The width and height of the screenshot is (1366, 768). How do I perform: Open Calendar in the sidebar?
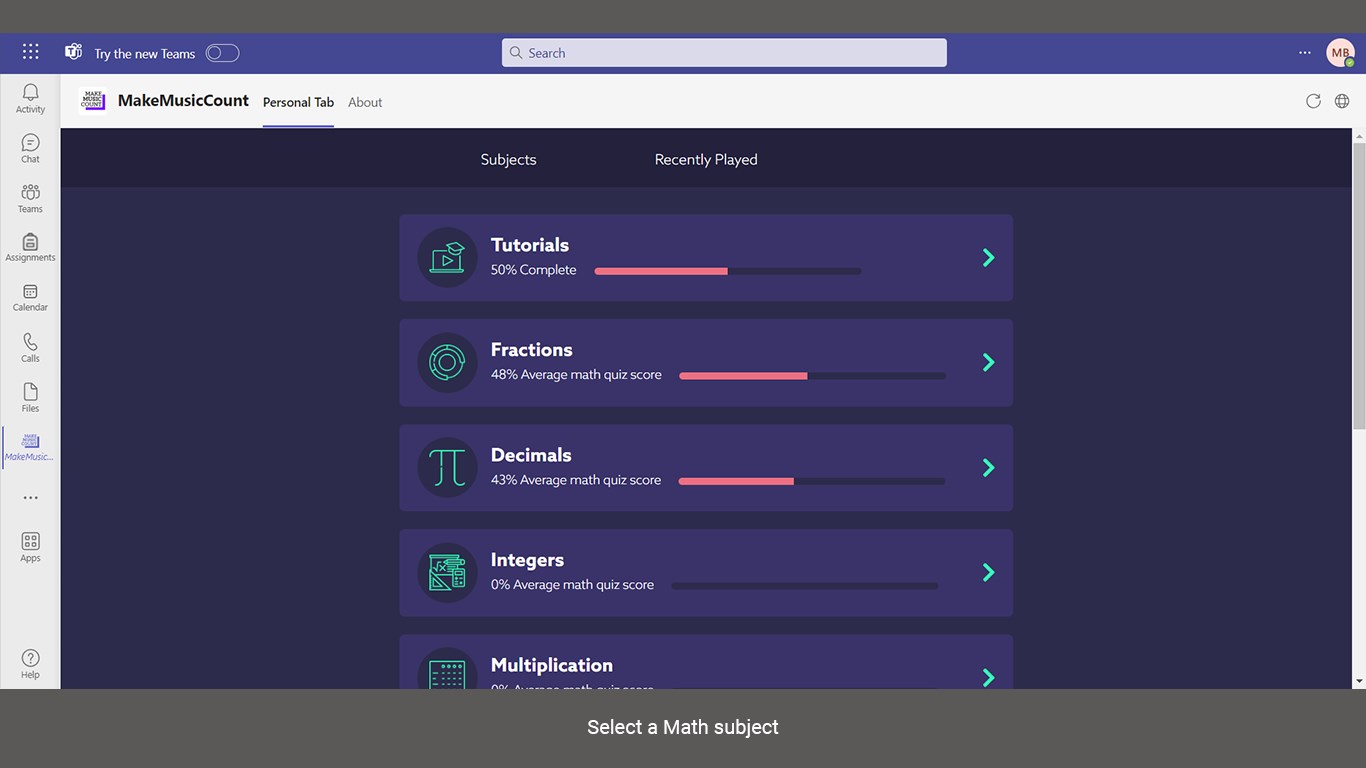coord(30,297)
